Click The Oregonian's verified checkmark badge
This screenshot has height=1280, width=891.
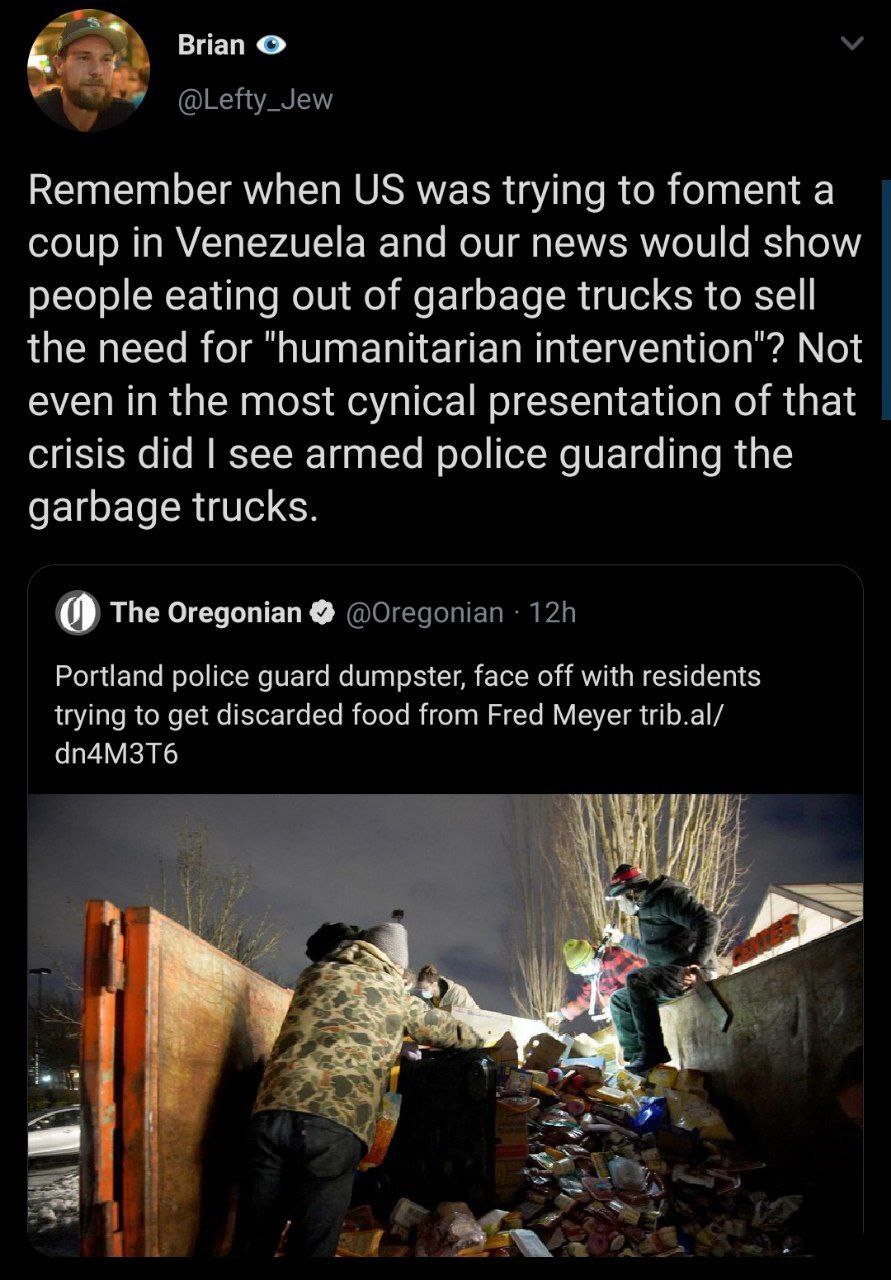click(x=322, y=612)
